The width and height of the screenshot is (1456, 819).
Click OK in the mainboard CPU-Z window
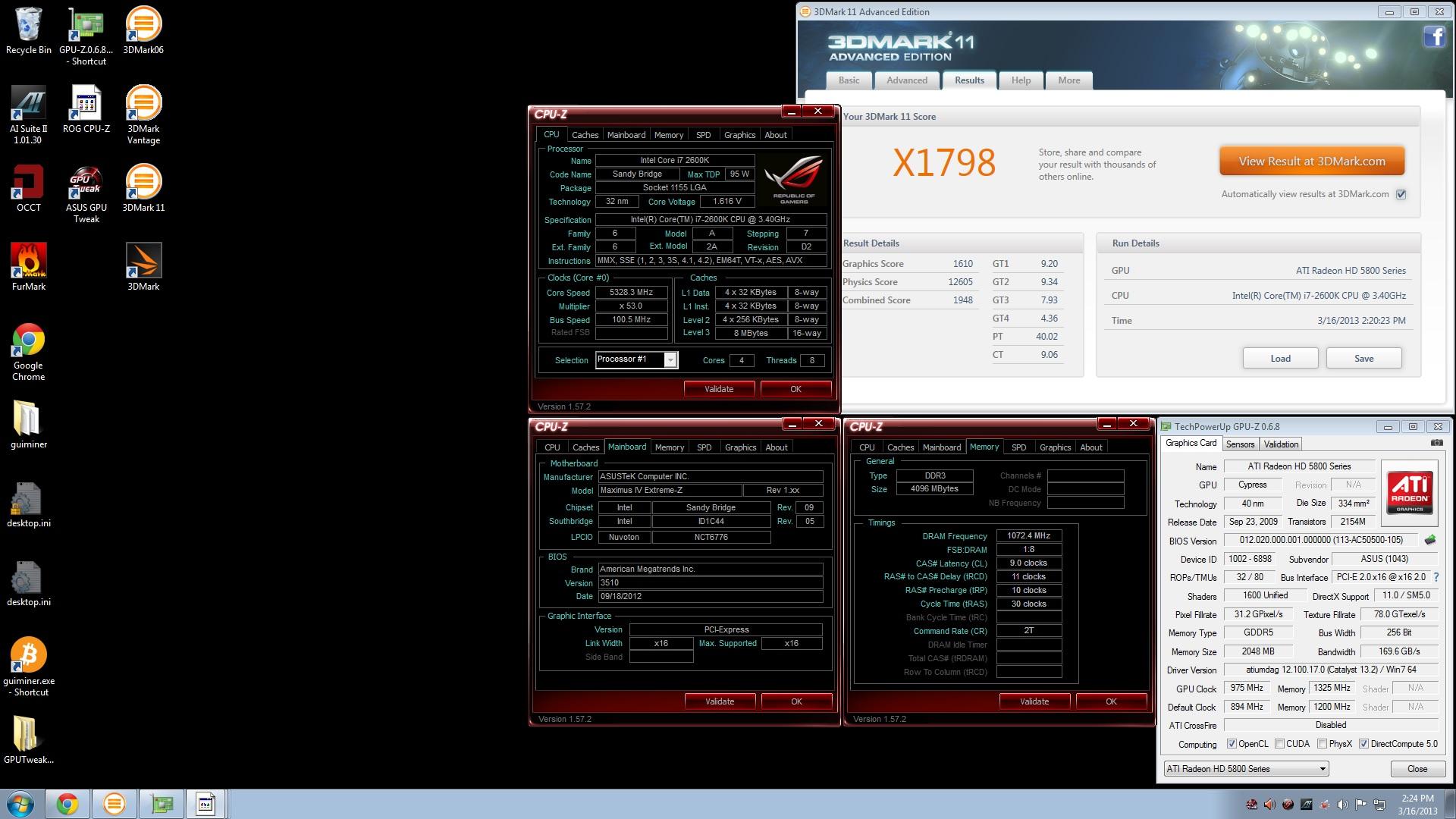click(796, 701)
